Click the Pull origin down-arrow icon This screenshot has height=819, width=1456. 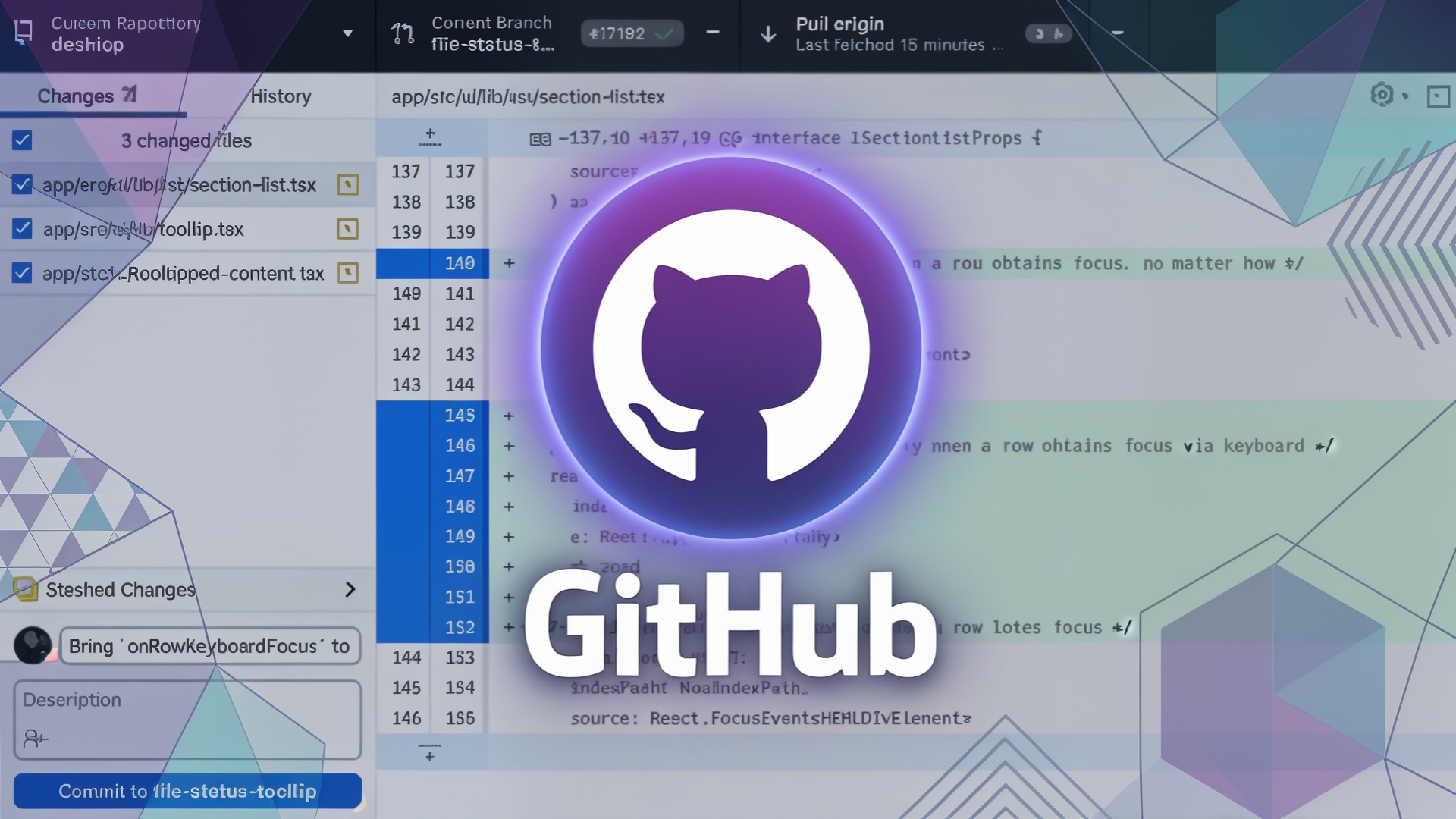[768, 34]
